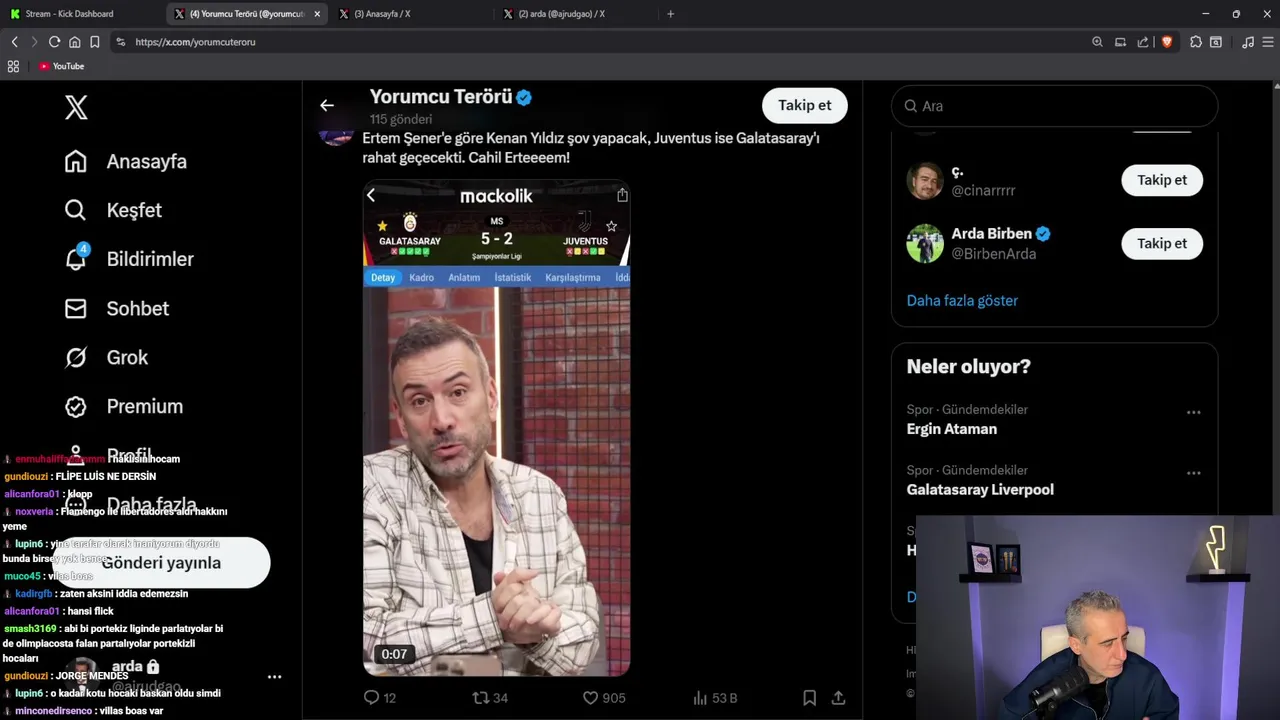The image size is (1280, 720).
Task: Open the Ergin Ataman trending topic
Action: pos(951,429)
